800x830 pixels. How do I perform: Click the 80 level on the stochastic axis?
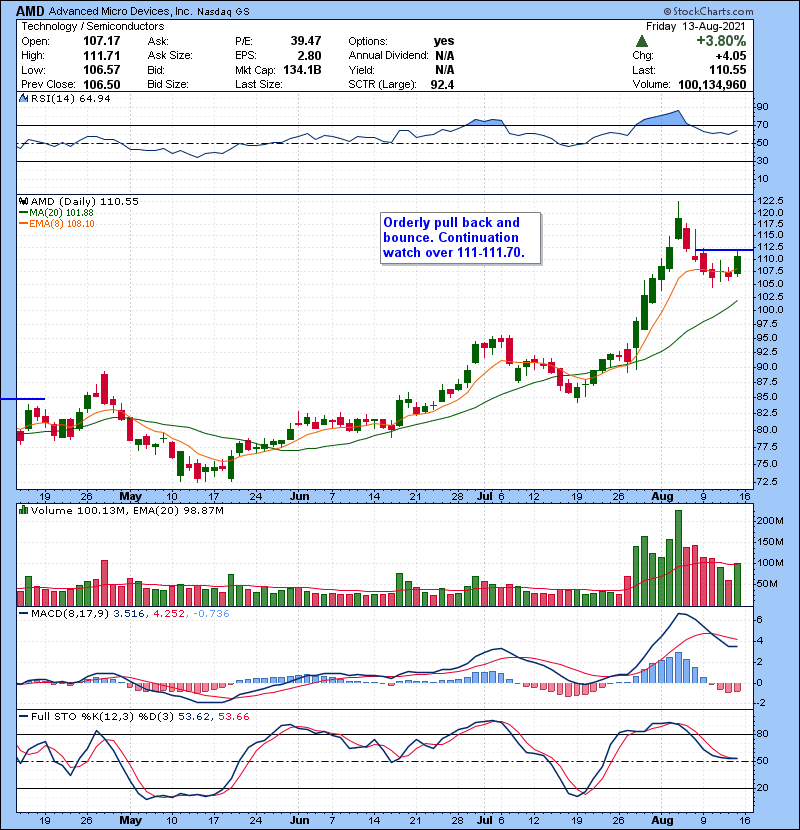(x=763, y=734)
